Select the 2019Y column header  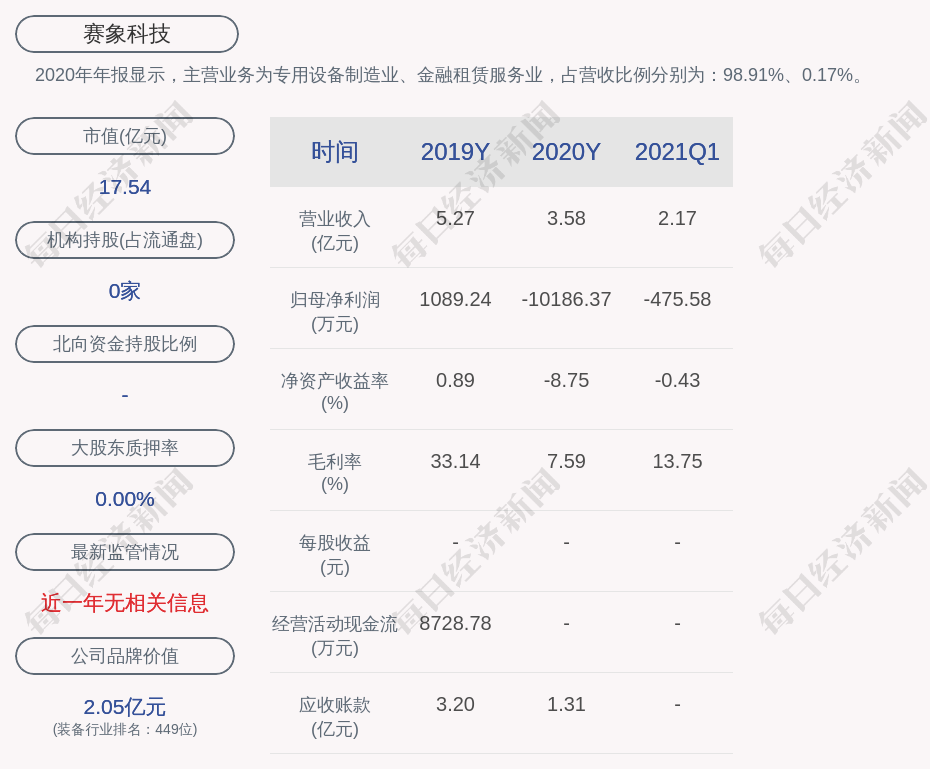point(456,152)
